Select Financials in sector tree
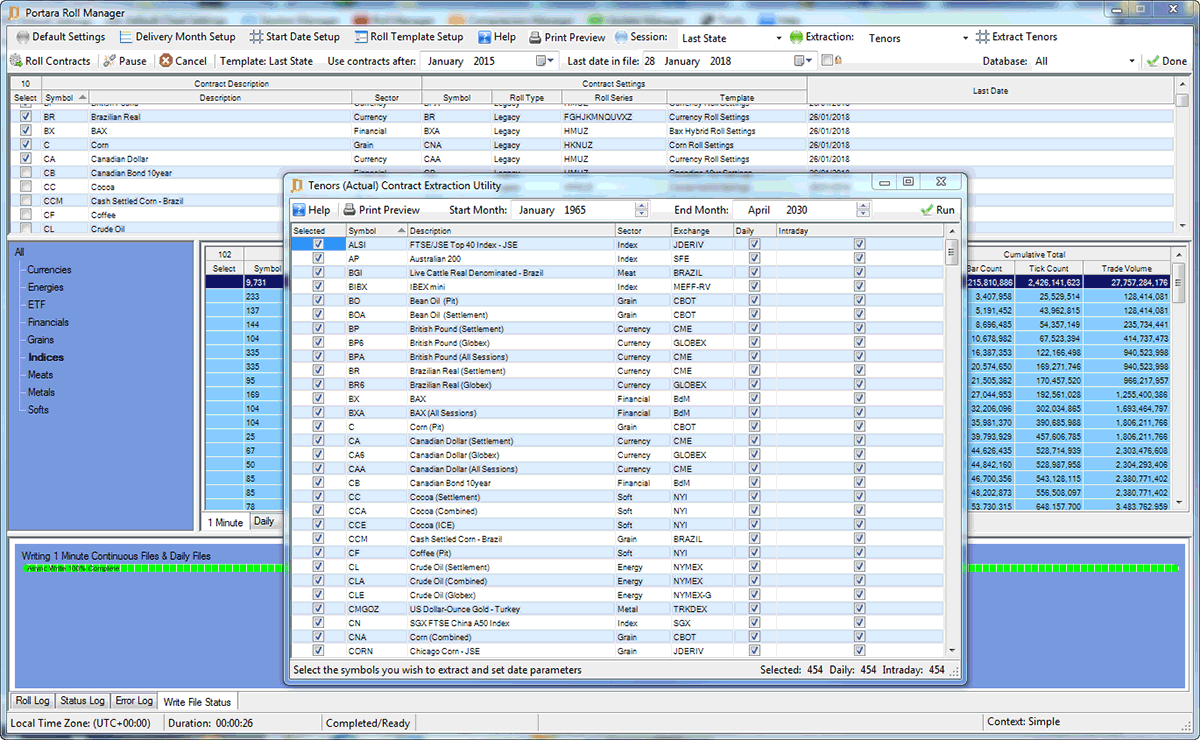The width and height of the screenshot is (1200, 740). pyautogui.click(x=48, y=322)
